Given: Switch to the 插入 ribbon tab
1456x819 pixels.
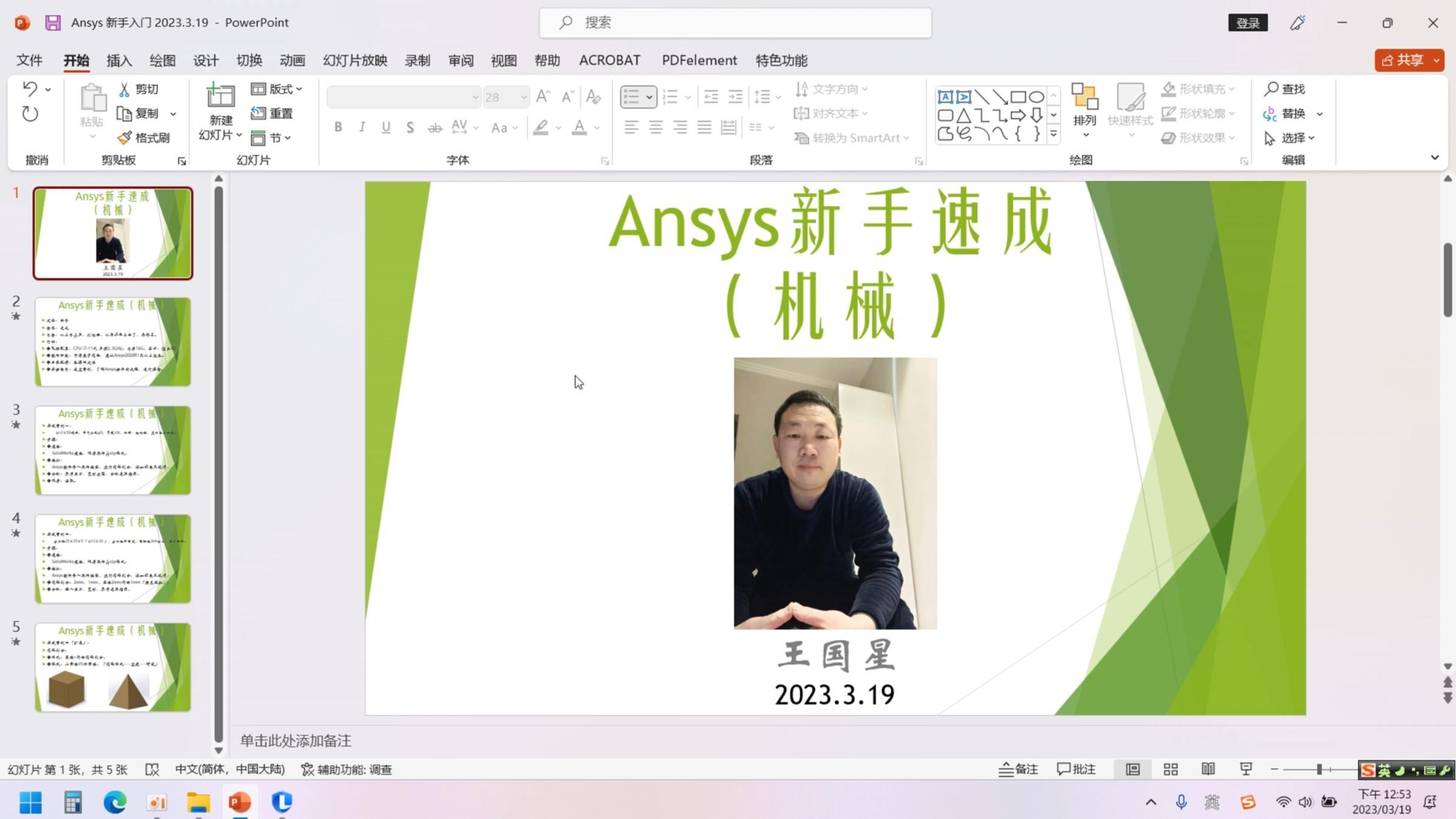Looking at the screenshot, I should click(118, 60).
